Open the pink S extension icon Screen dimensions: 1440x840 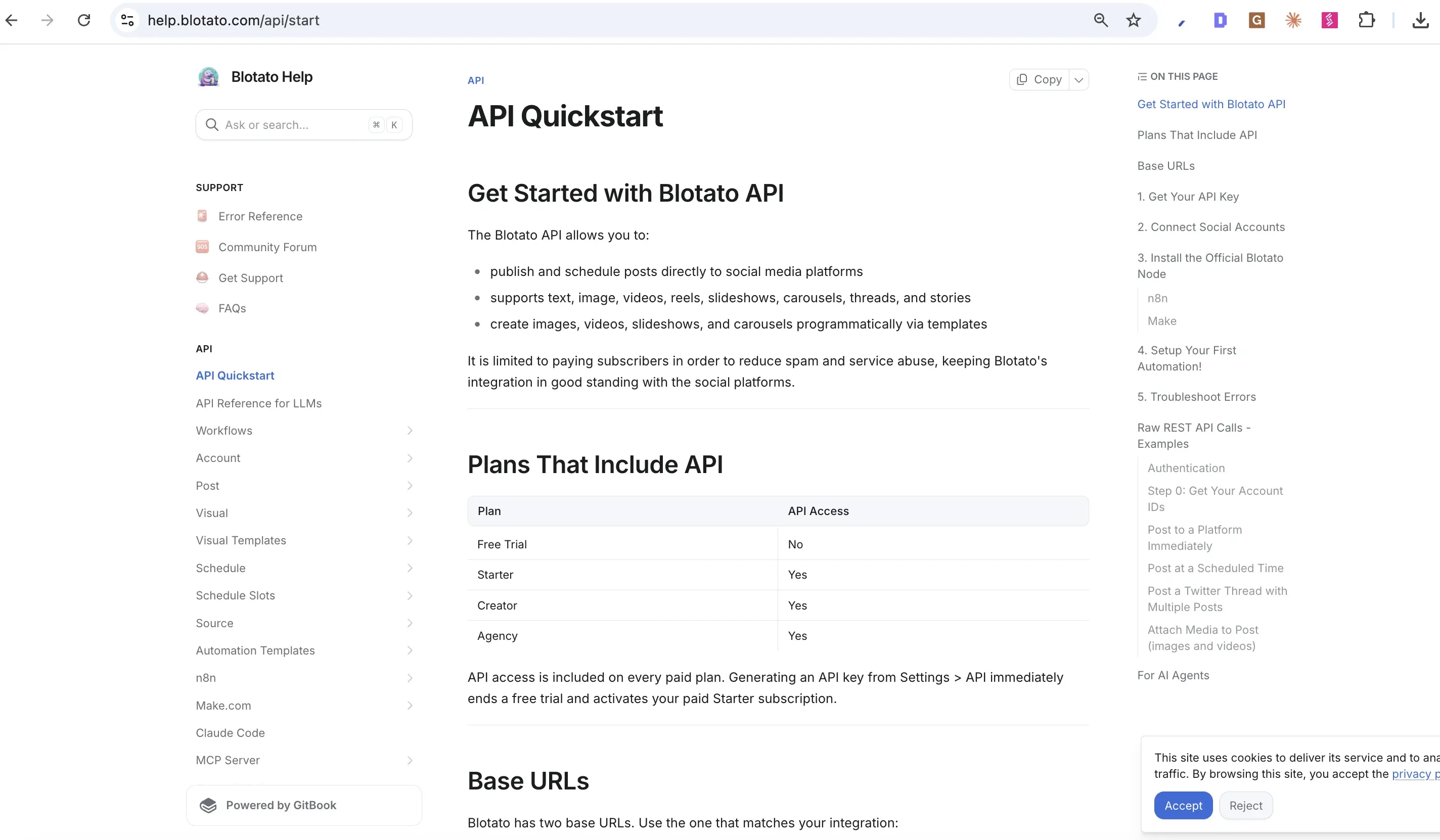[1330, 21]
